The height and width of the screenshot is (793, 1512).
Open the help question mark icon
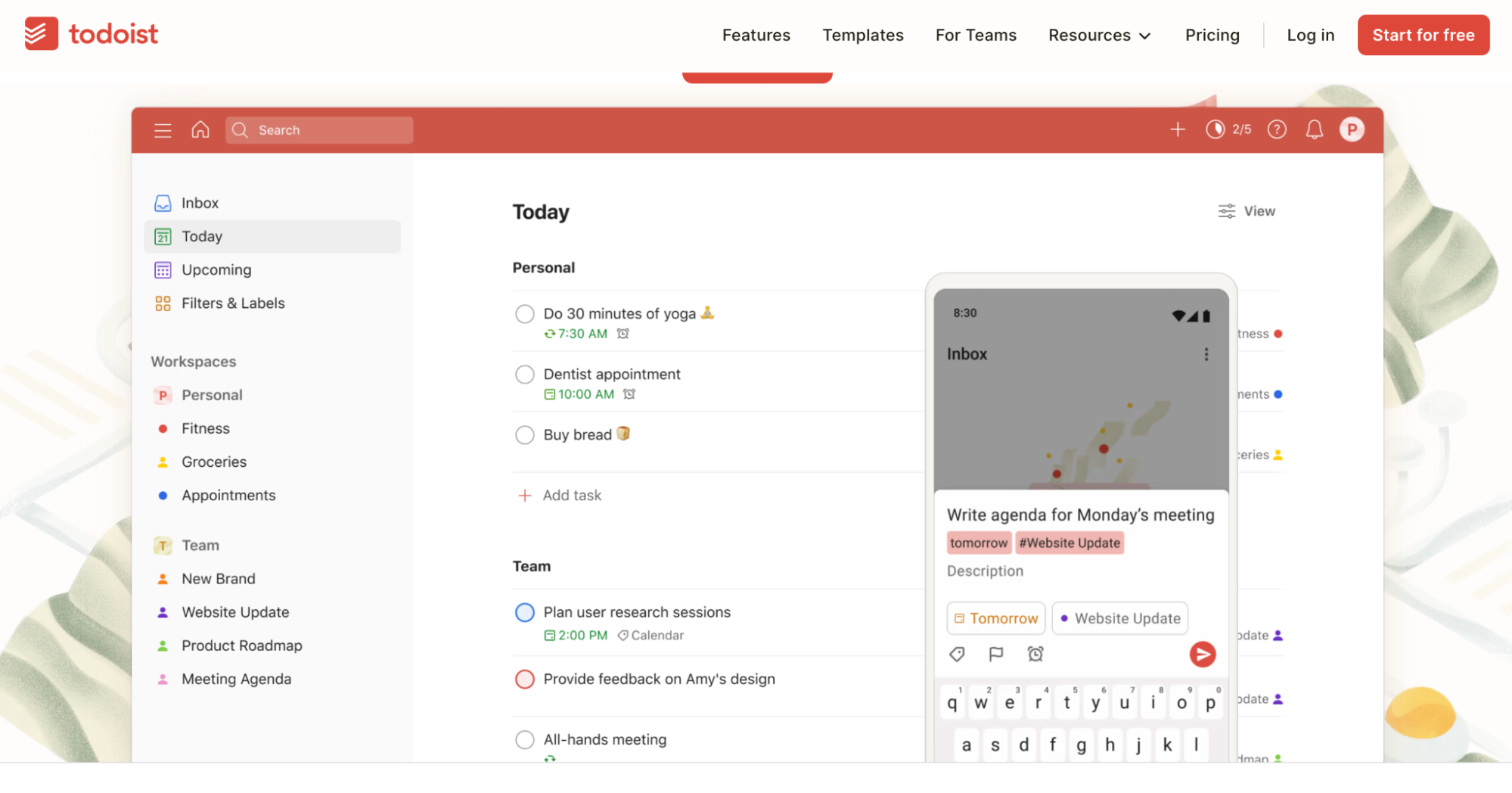(x=1277, y=130)
